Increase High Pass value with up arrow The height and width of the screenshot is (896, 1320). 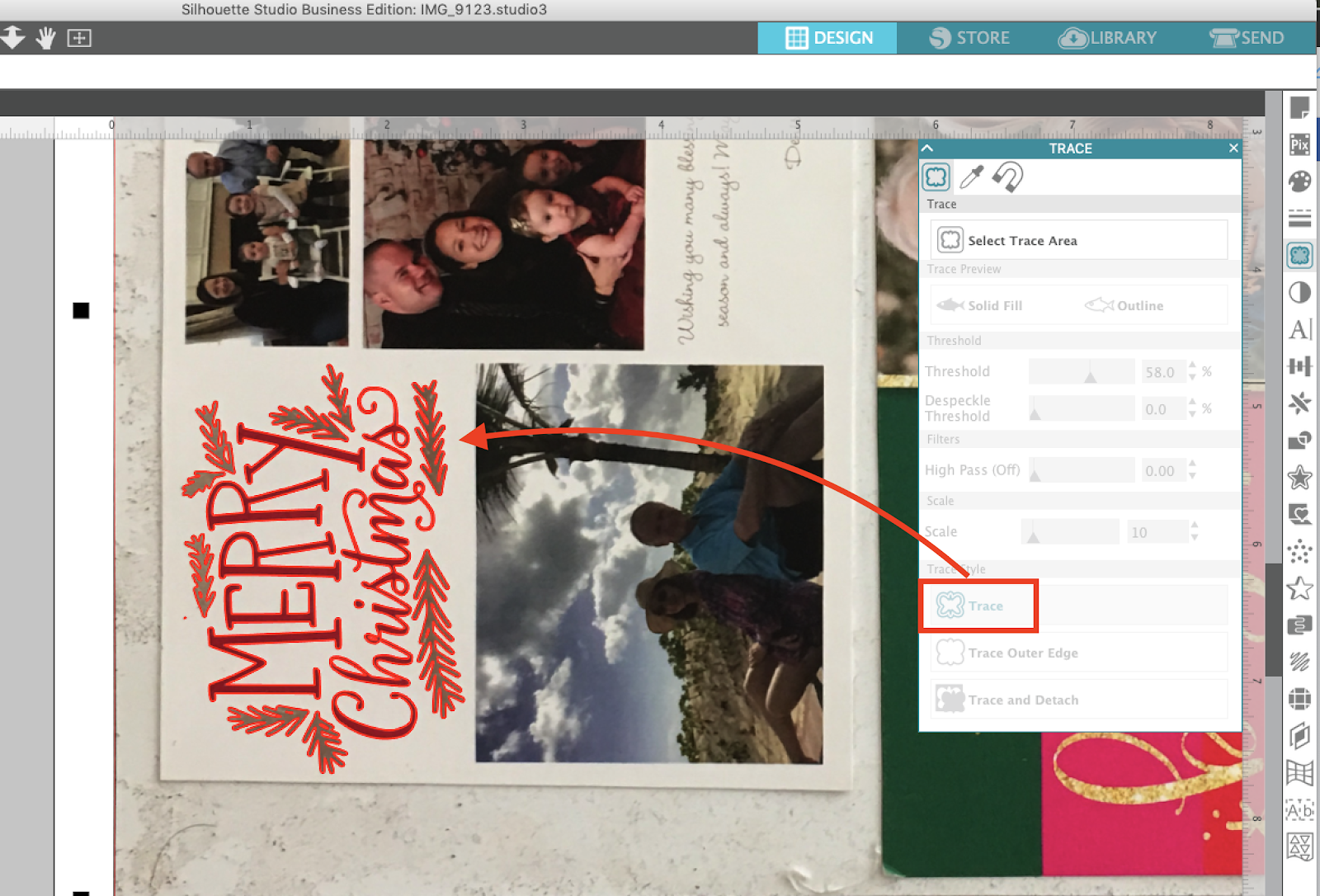[x=1192, y=465]
